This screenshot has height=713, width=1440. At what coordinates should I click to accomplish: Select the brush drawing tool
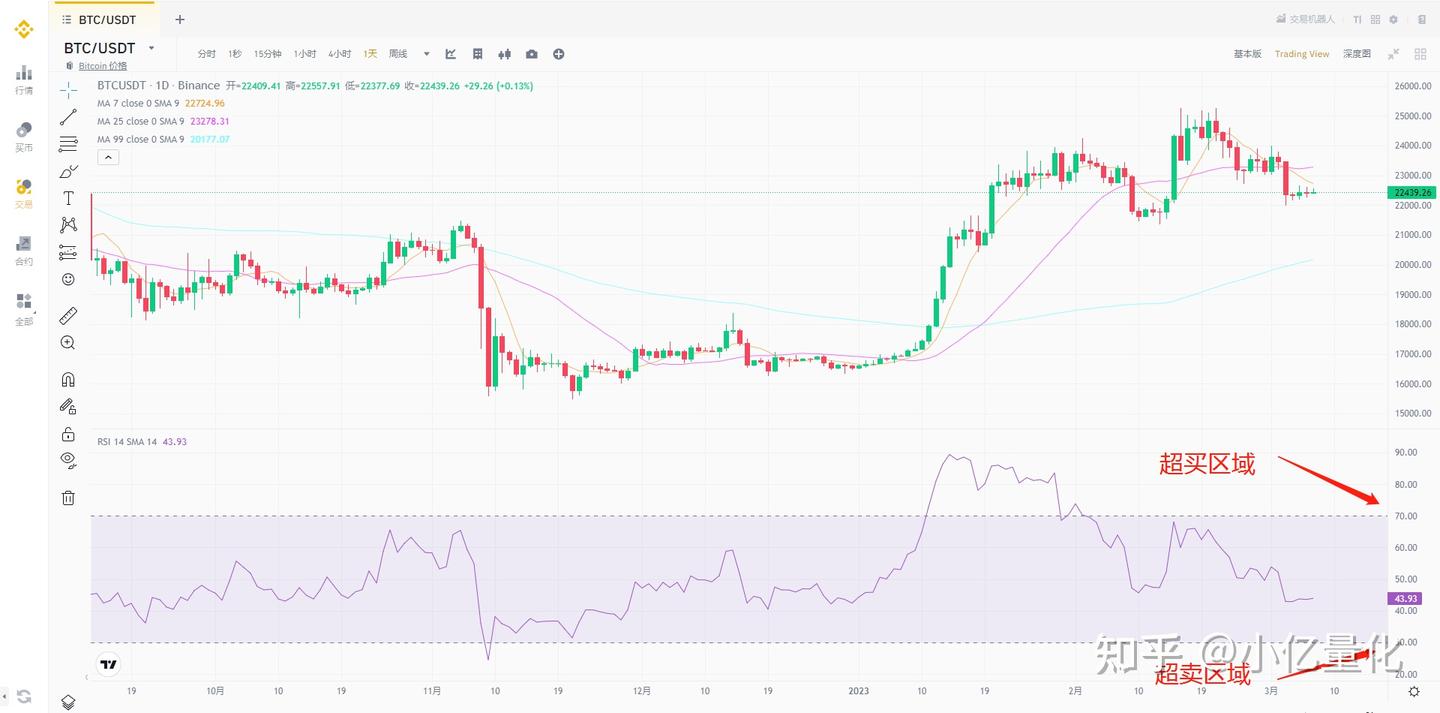coord(68,171)
